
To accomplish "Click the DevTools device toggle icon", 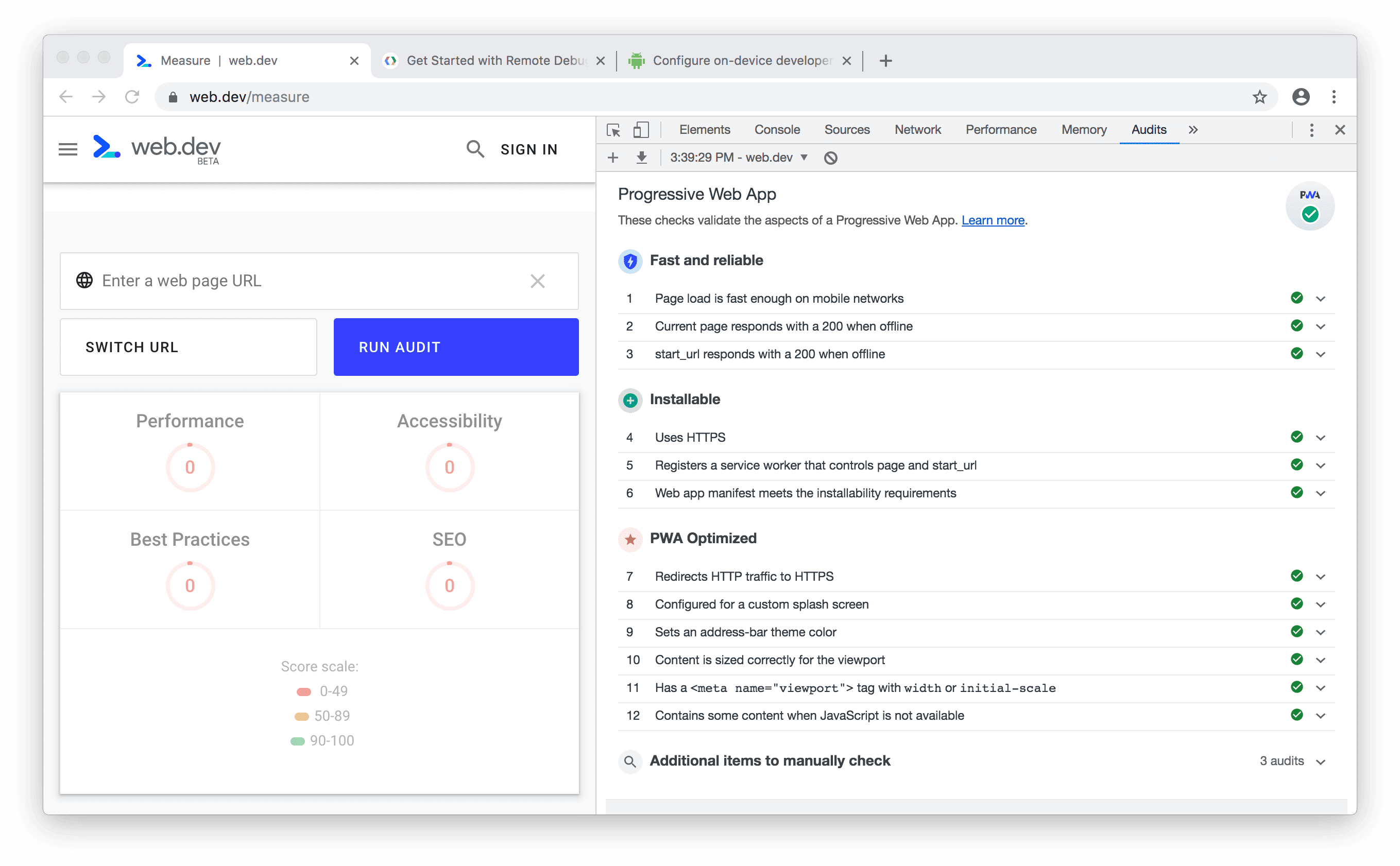I will click(641, 130).
